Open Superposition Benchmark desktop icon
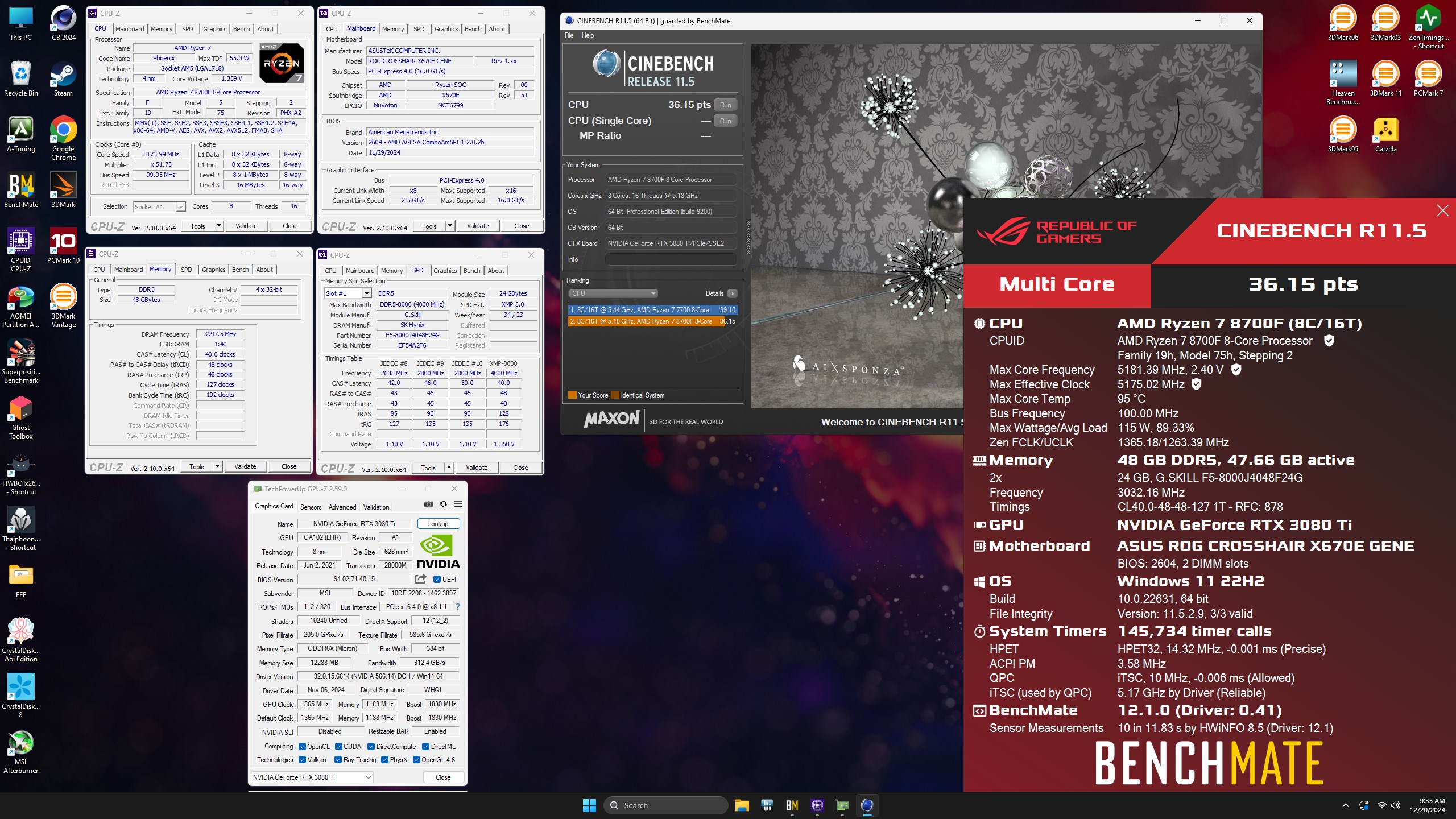 (x=21, y=362)
